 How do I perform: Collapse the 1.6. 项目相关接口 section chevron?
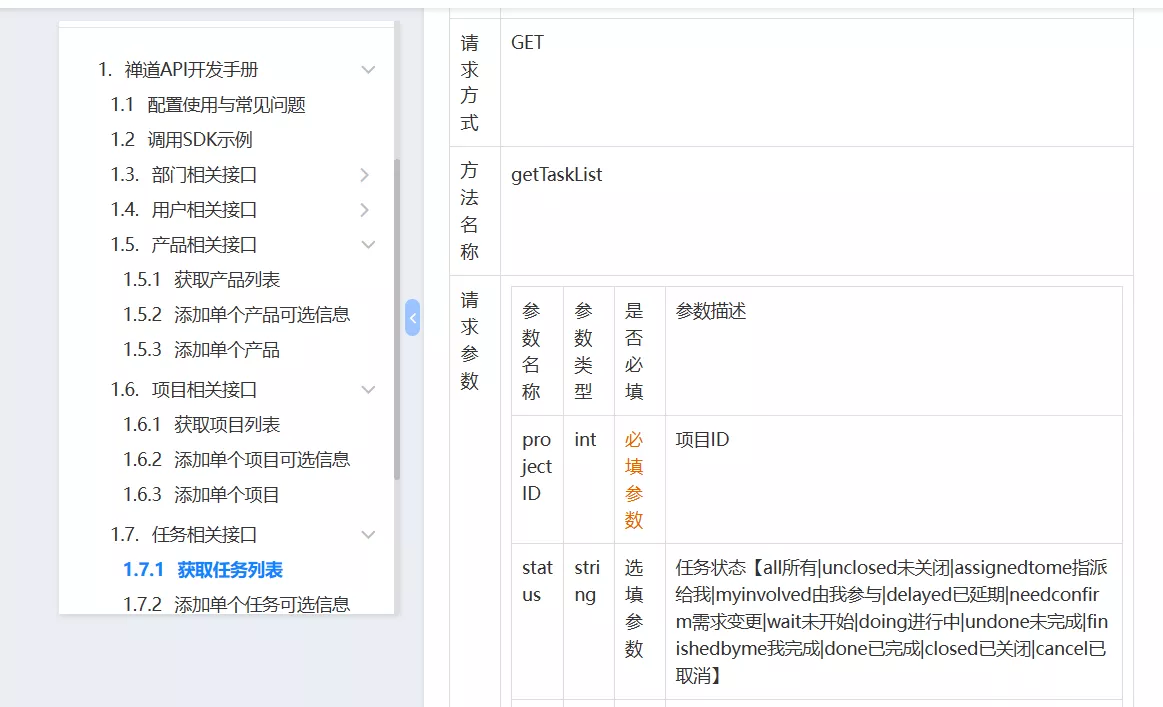pos(368,389)
